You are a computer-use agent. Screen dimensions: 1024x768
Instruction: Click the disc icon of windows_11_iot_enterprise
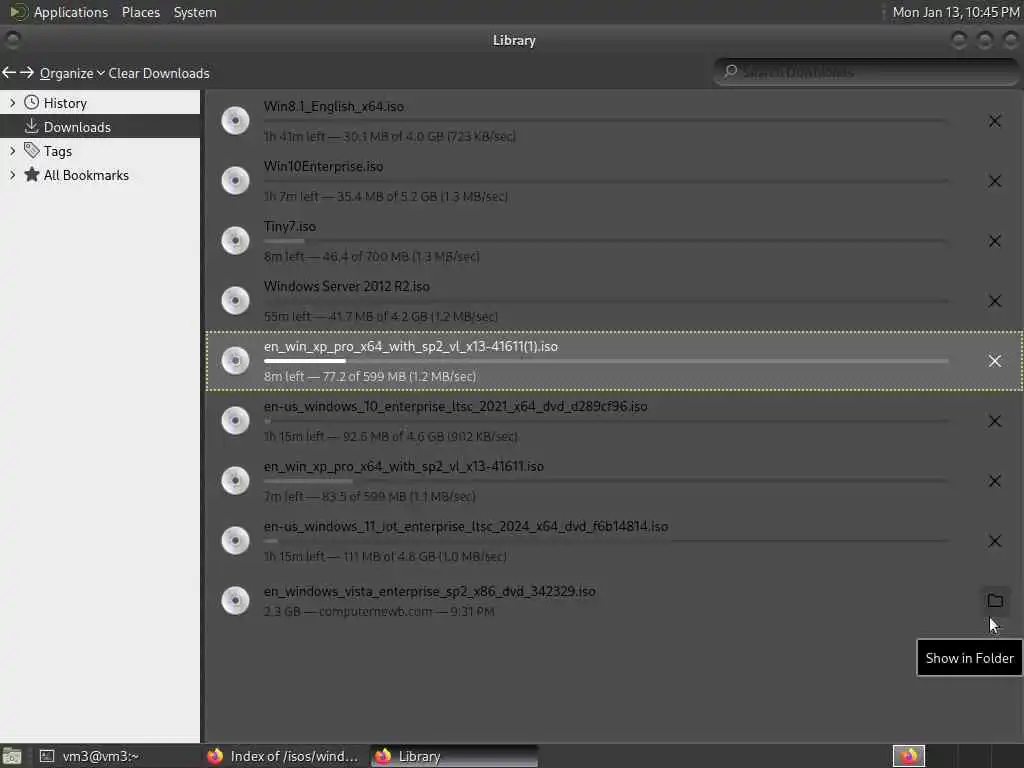235,541
